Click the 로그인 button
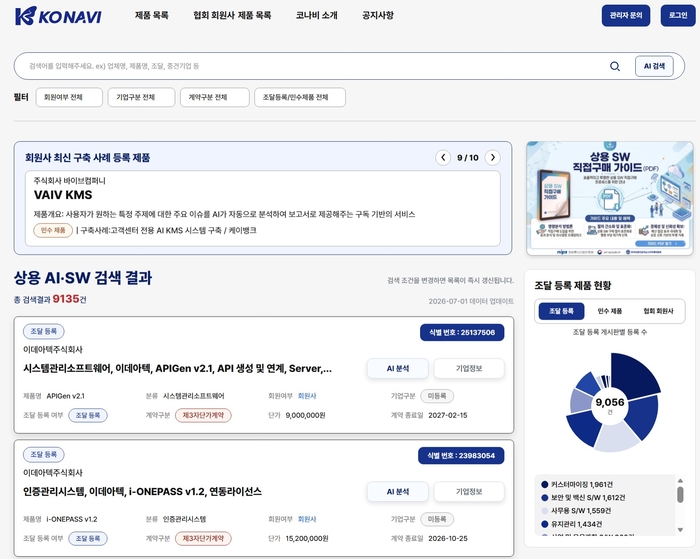700x559 pixels. (x=678, y=16)
